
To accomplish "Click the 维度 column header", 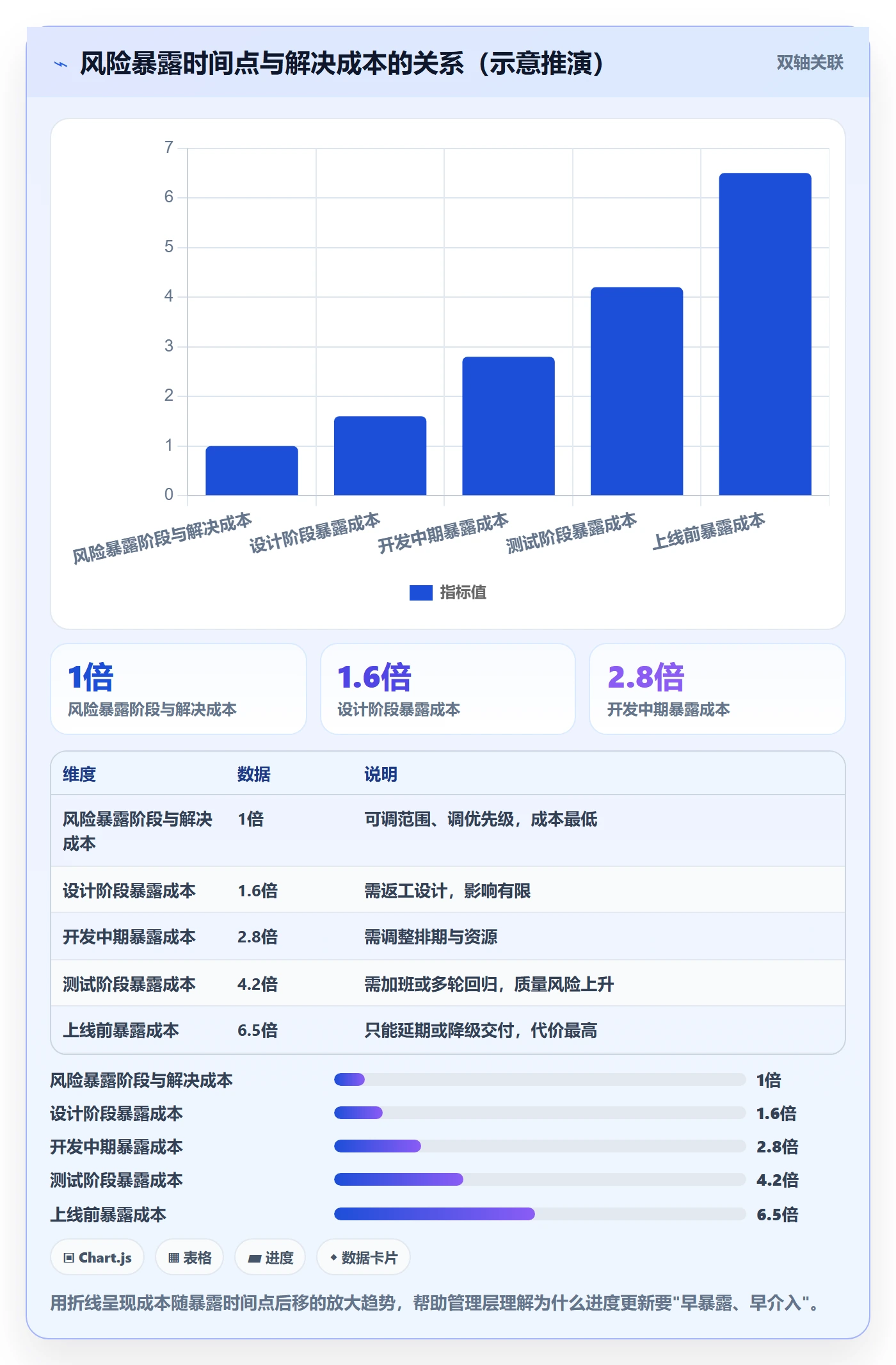I will (x=79, y=774).
